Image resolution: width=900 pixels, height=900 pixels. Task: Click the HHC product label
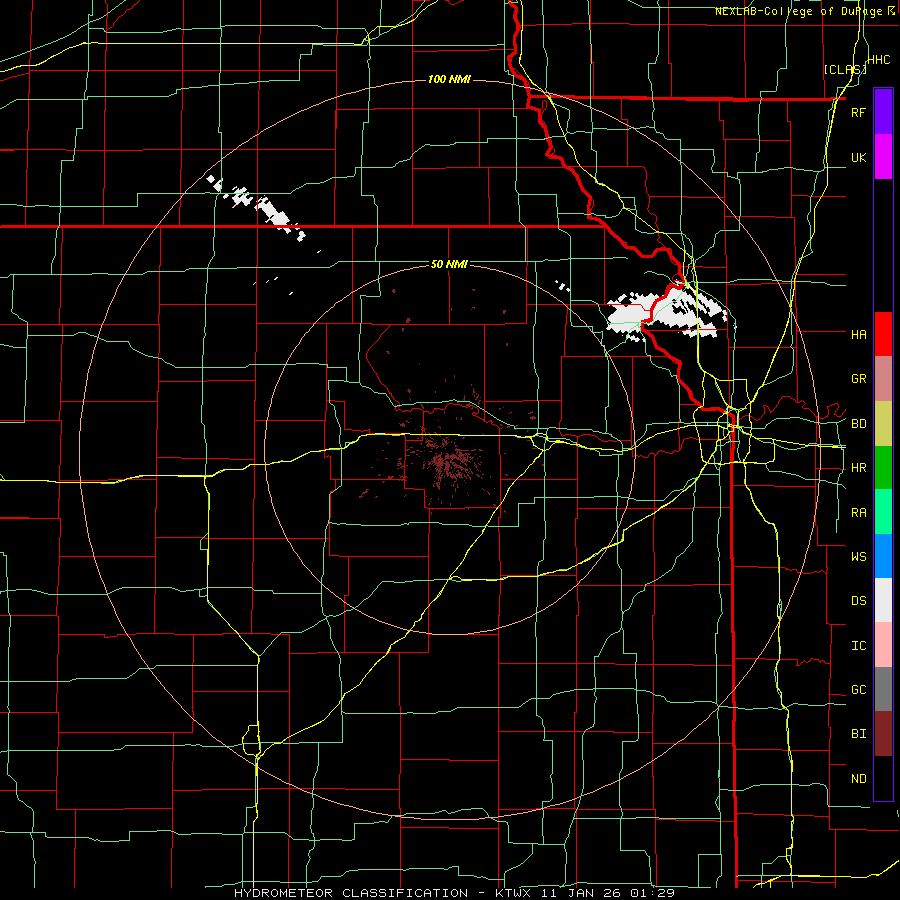pos(878,60)
